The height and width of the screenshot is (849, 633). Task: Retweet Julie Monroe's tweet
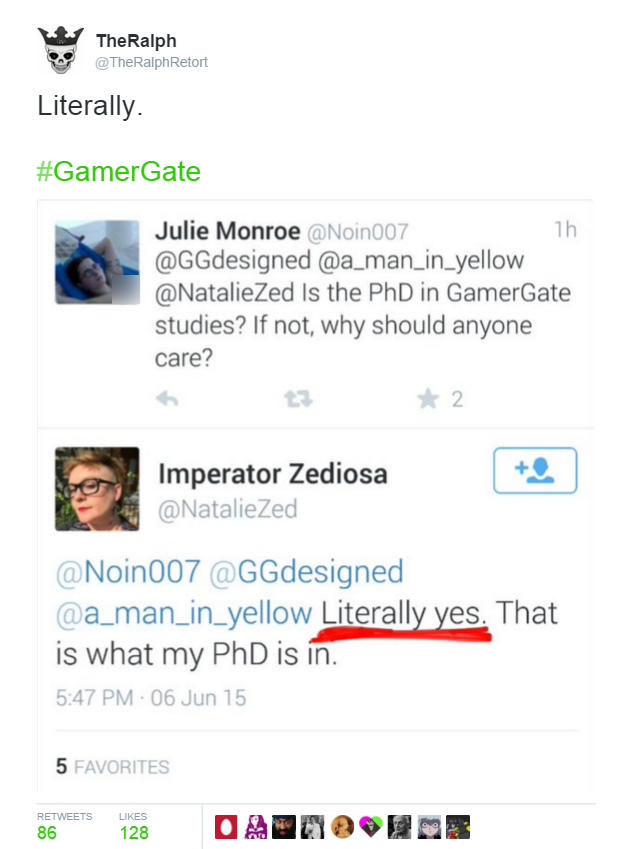click(x=298, y=399)
